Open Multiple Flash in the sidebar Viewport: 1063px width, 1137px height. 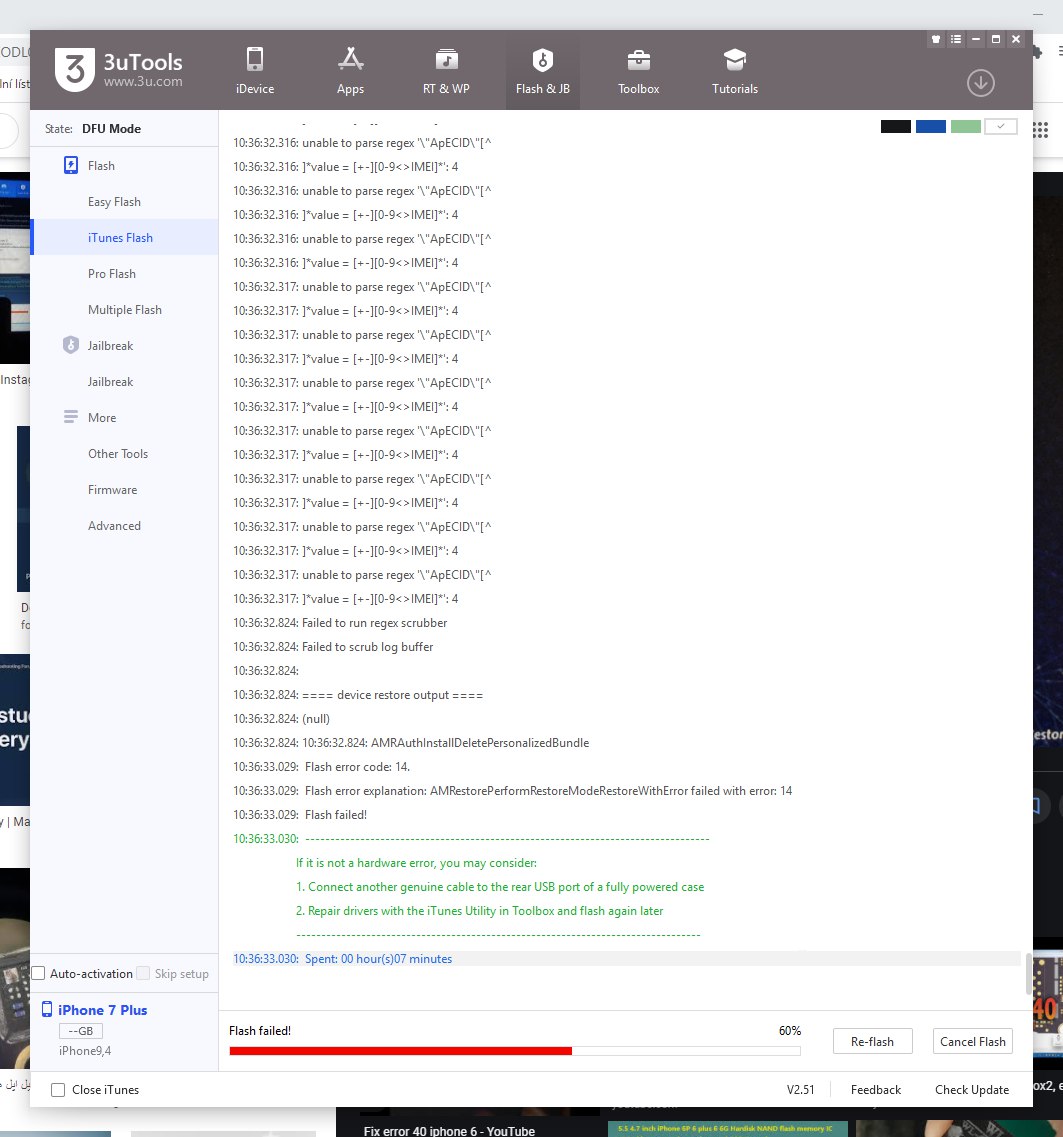point(125,310)
